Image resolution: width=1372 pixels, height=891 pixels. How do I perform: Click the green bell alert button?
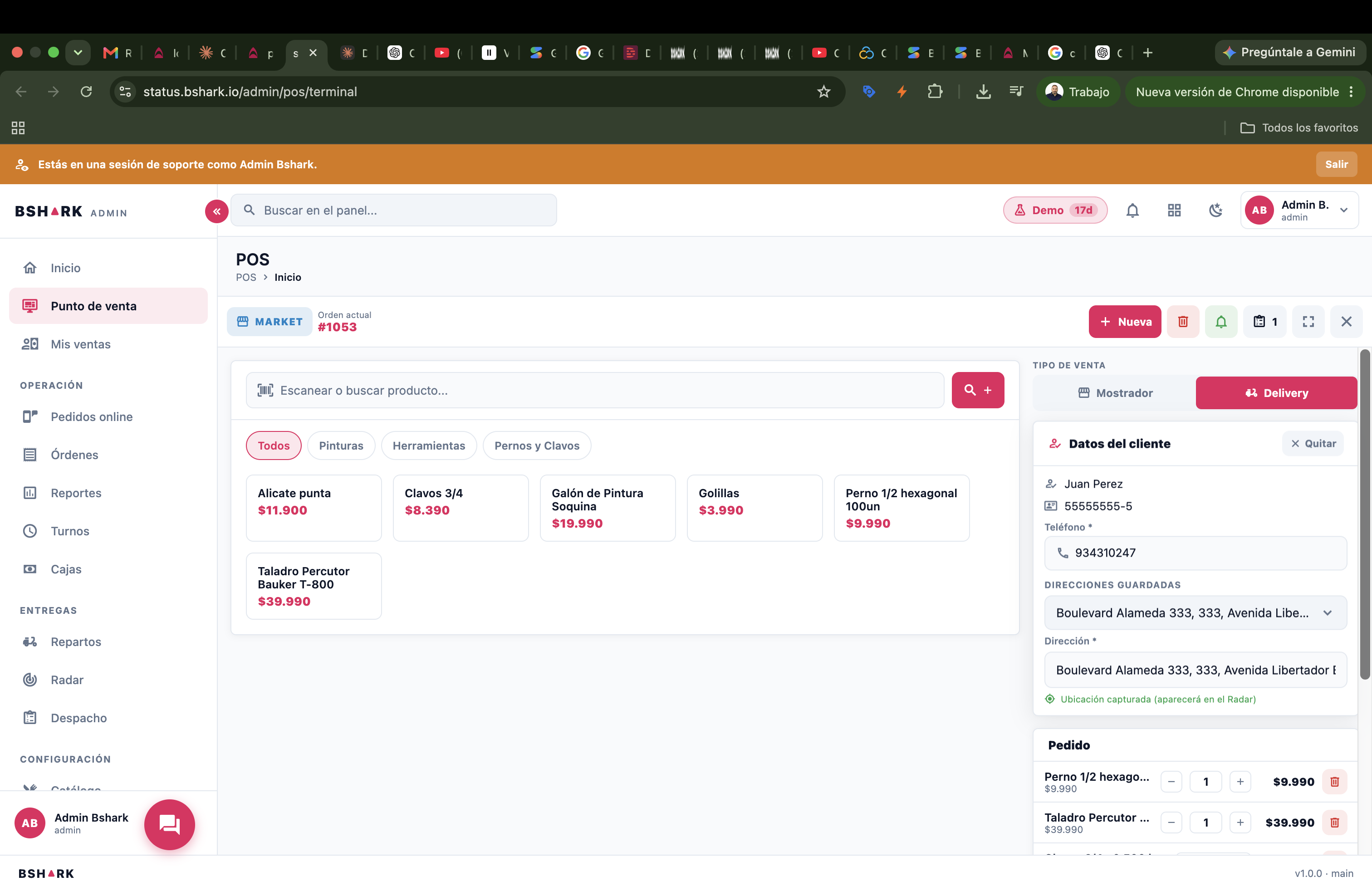[1221, 322]
